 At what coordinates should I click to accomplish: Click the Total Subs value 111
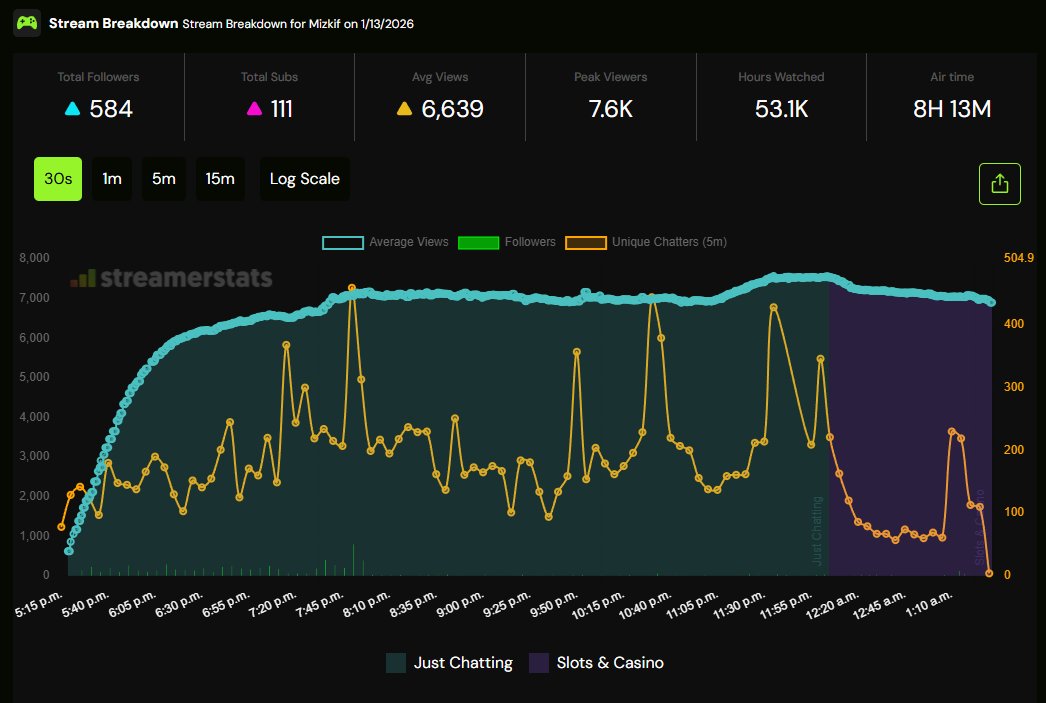tap(282, 109)
